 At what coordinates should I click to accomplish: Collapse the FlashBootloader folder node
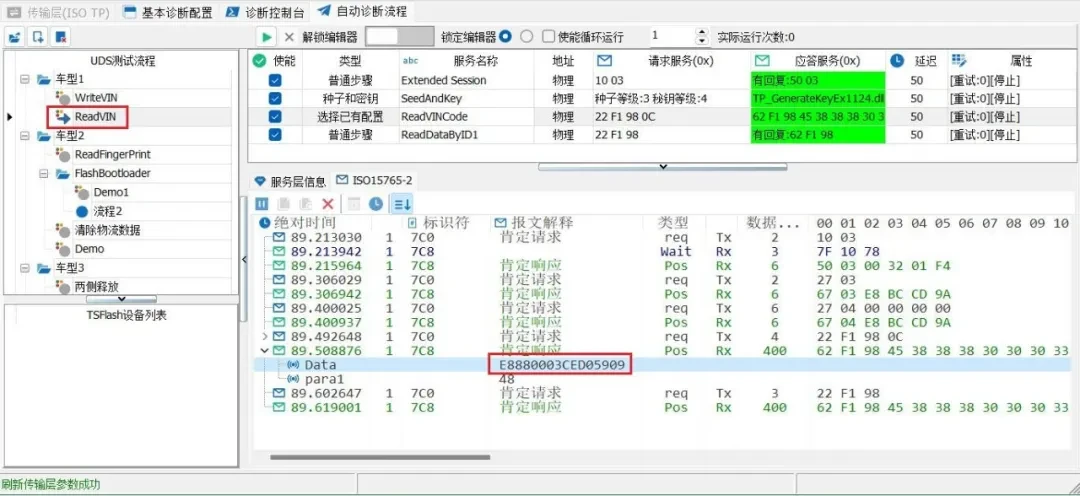point(44,173)
